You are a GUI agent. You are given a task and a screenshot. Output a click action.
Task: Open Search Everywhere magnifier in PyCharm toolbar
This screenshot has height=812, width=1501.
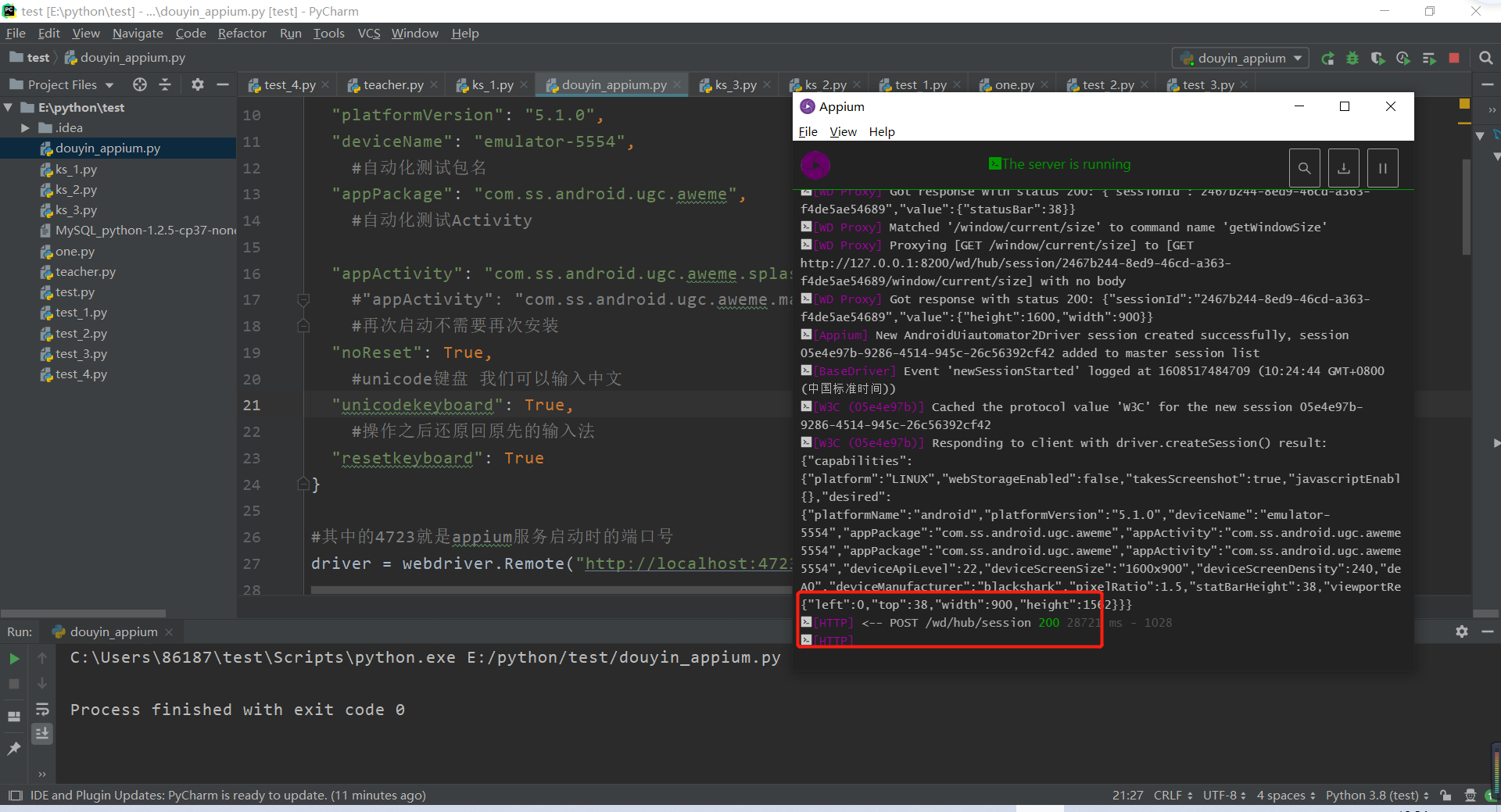1486,58
